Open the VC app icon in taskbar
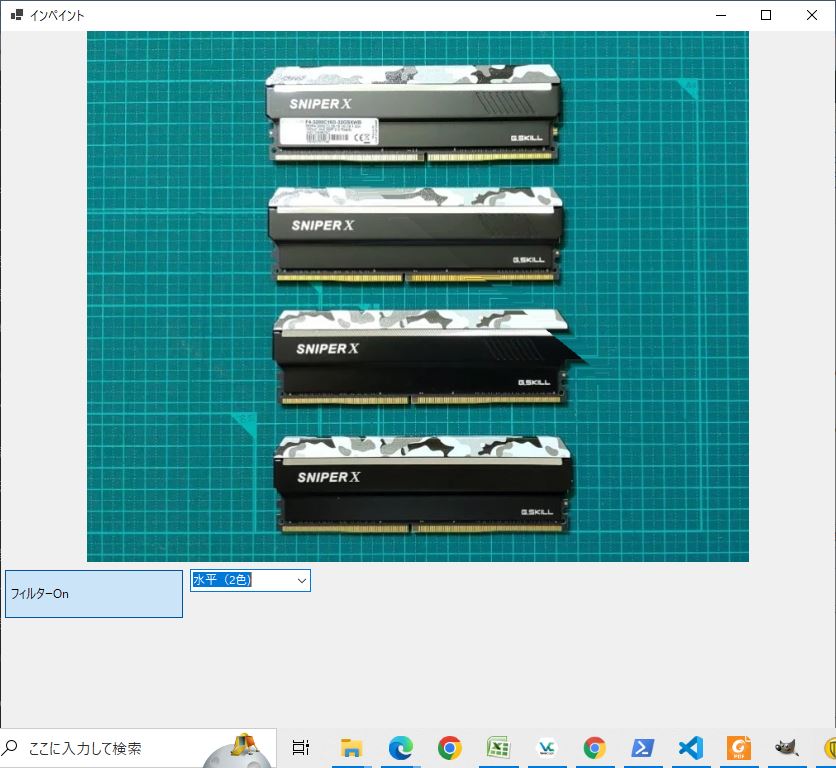Image resolution: width=836 pixels, height=768 pixels. 546,748
